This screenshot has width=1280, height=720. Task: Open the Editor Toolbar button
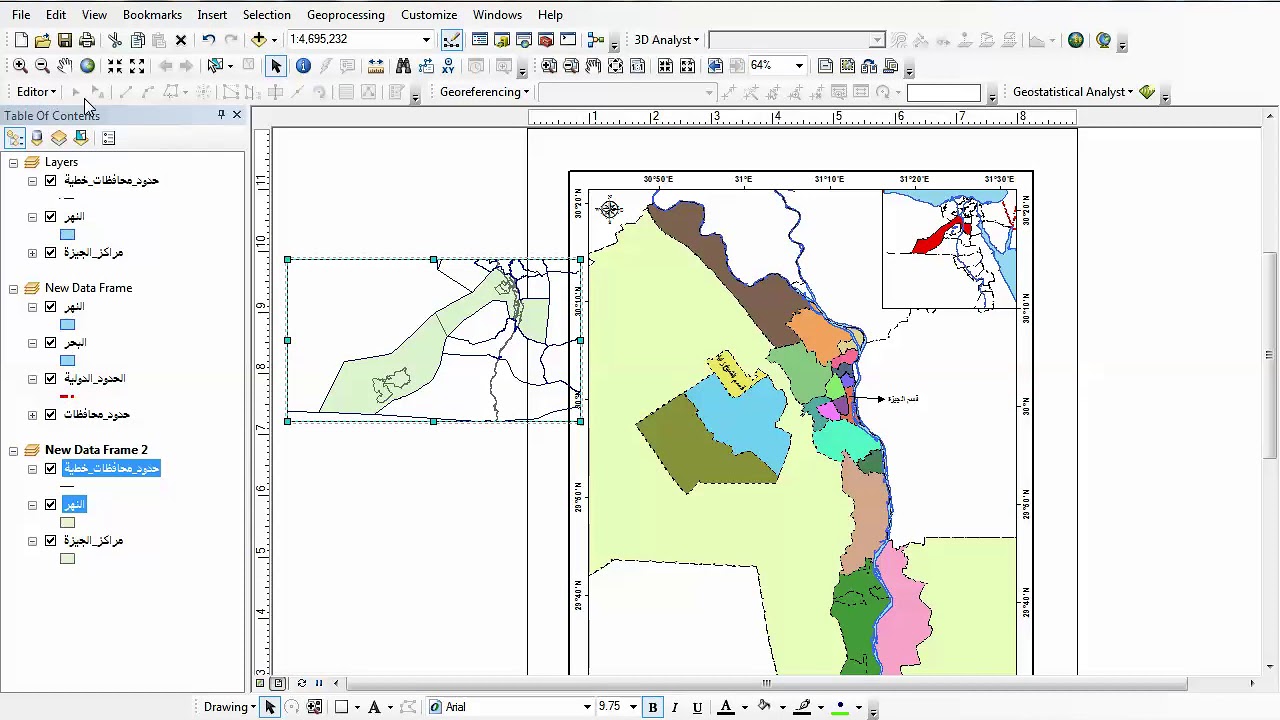[452, 40]
